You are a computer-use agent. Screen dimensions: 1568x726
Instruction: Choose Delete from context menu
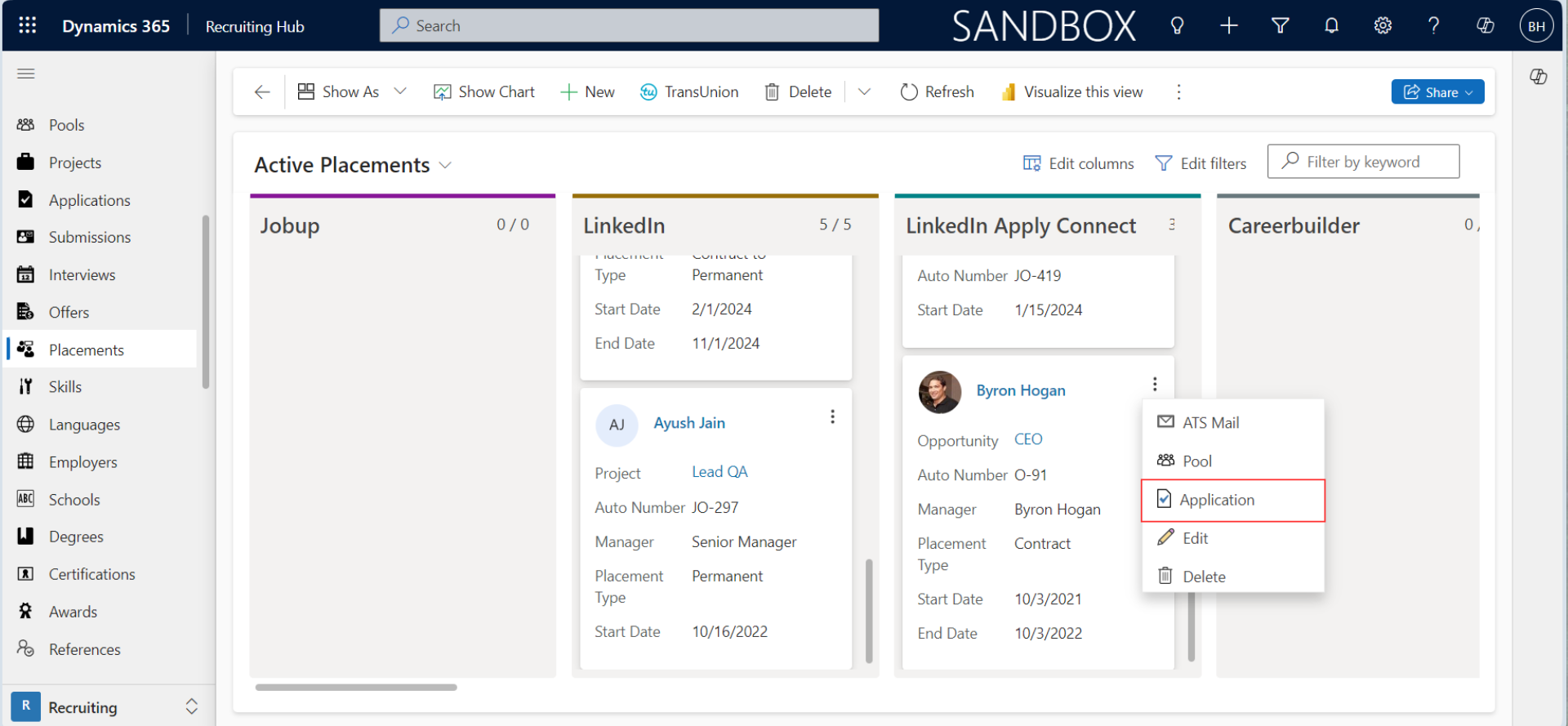tap(1233, 577)
